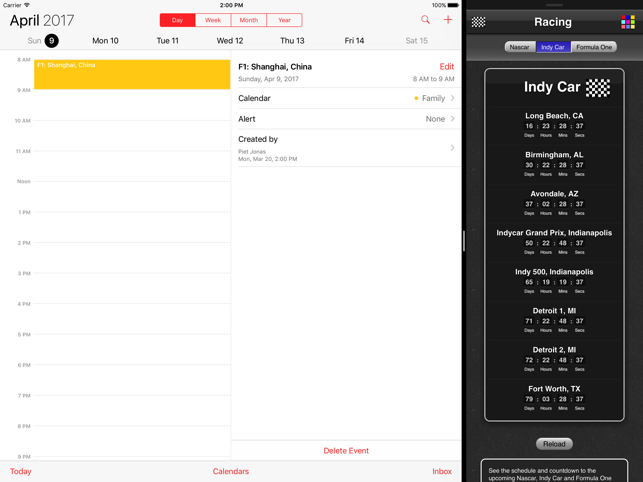Switch calendar to Day view

pyautogui.click(x=178, y=20)
